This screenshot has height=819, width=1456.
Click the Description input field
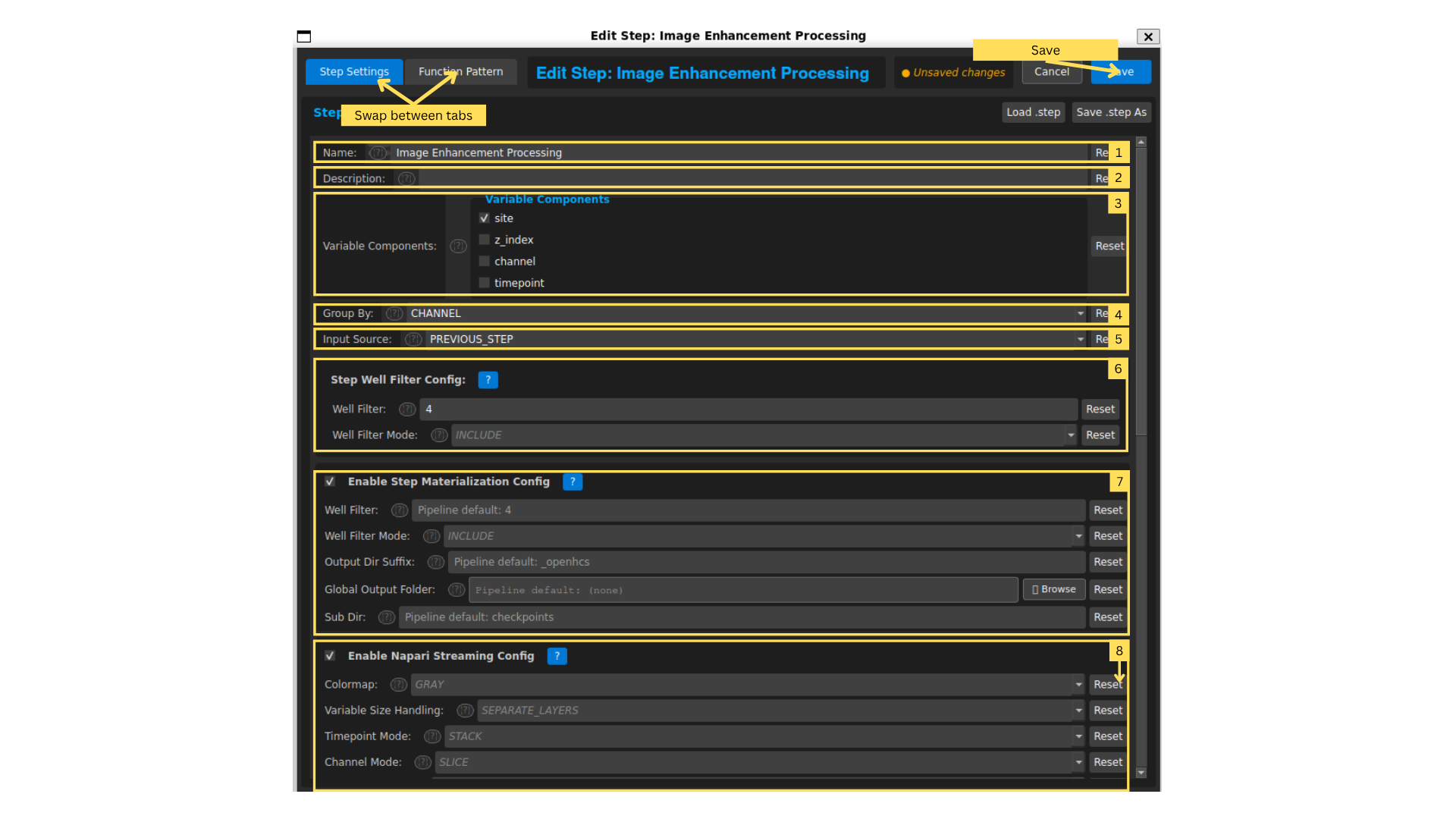pos(754,178)
